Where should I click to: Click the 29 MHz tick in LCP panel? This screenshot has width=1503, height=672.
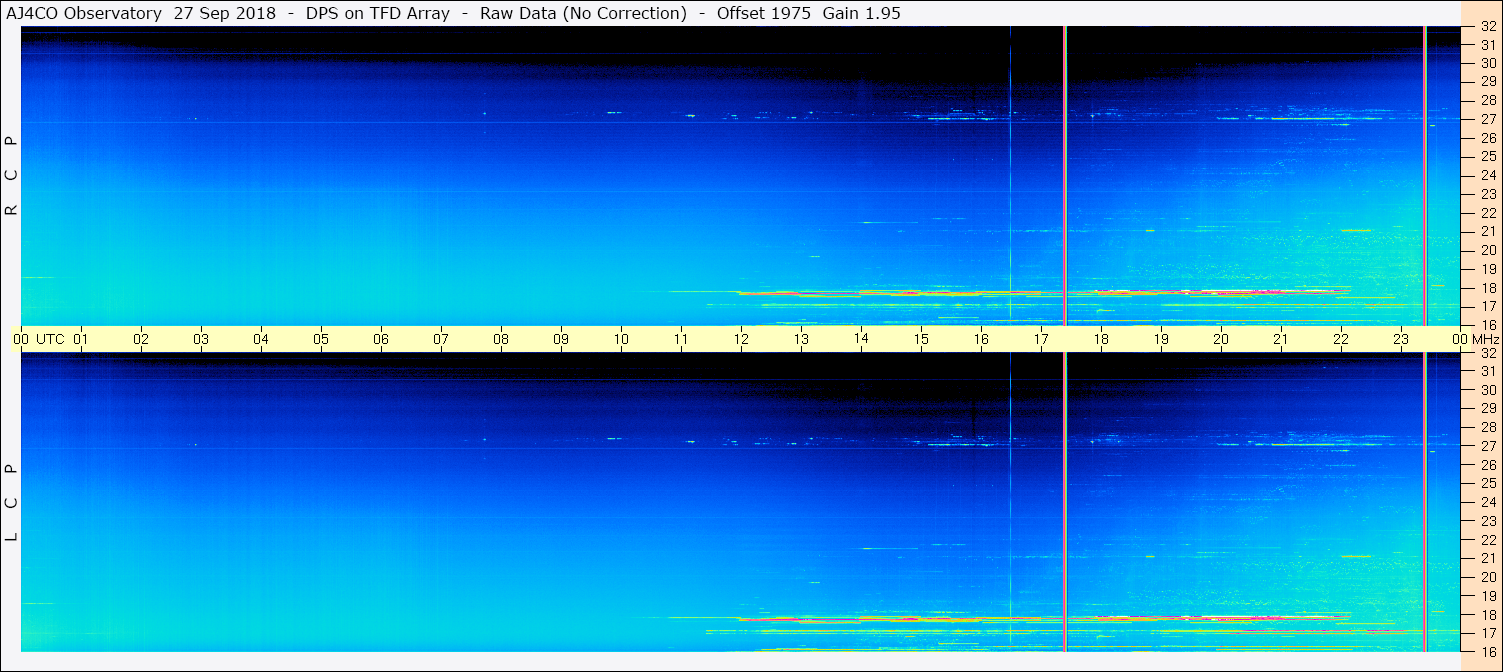pyautogui.click(x=1487, y=408)
